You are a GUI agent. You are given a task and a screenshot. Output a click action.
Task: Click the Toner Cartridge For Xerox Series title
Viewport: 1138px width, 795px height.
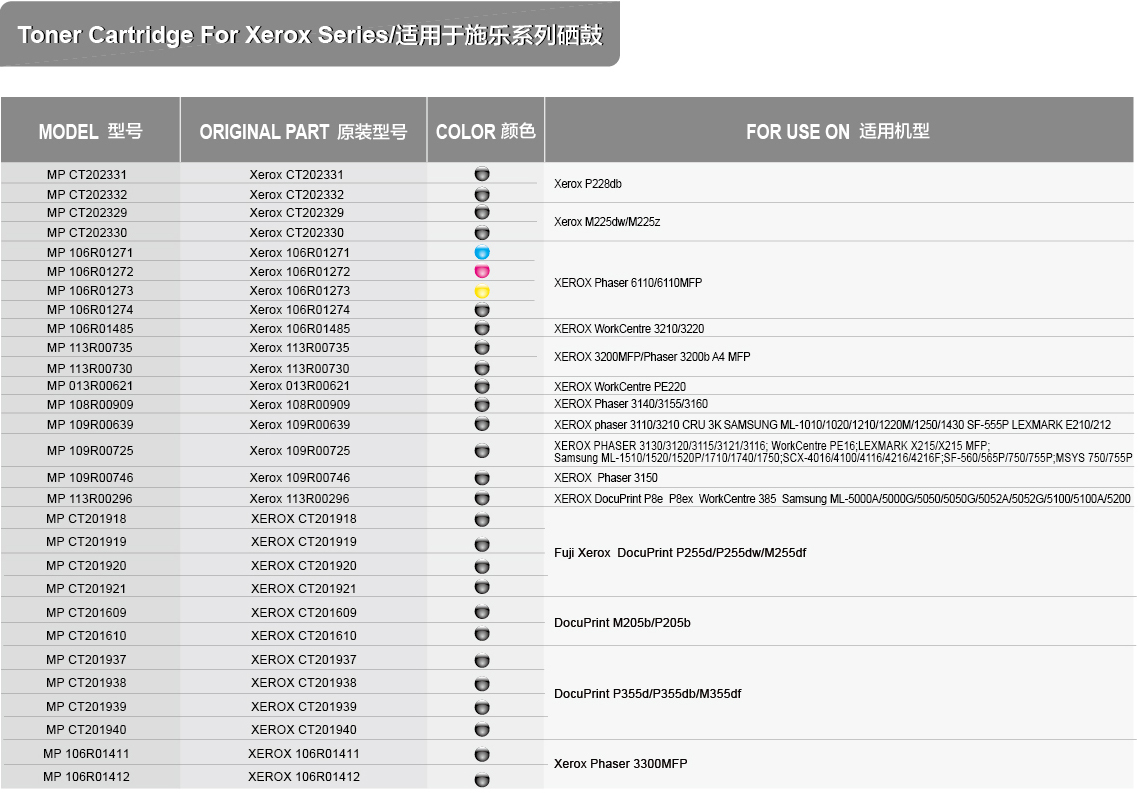pyautogui.click(x=310, y=35)
